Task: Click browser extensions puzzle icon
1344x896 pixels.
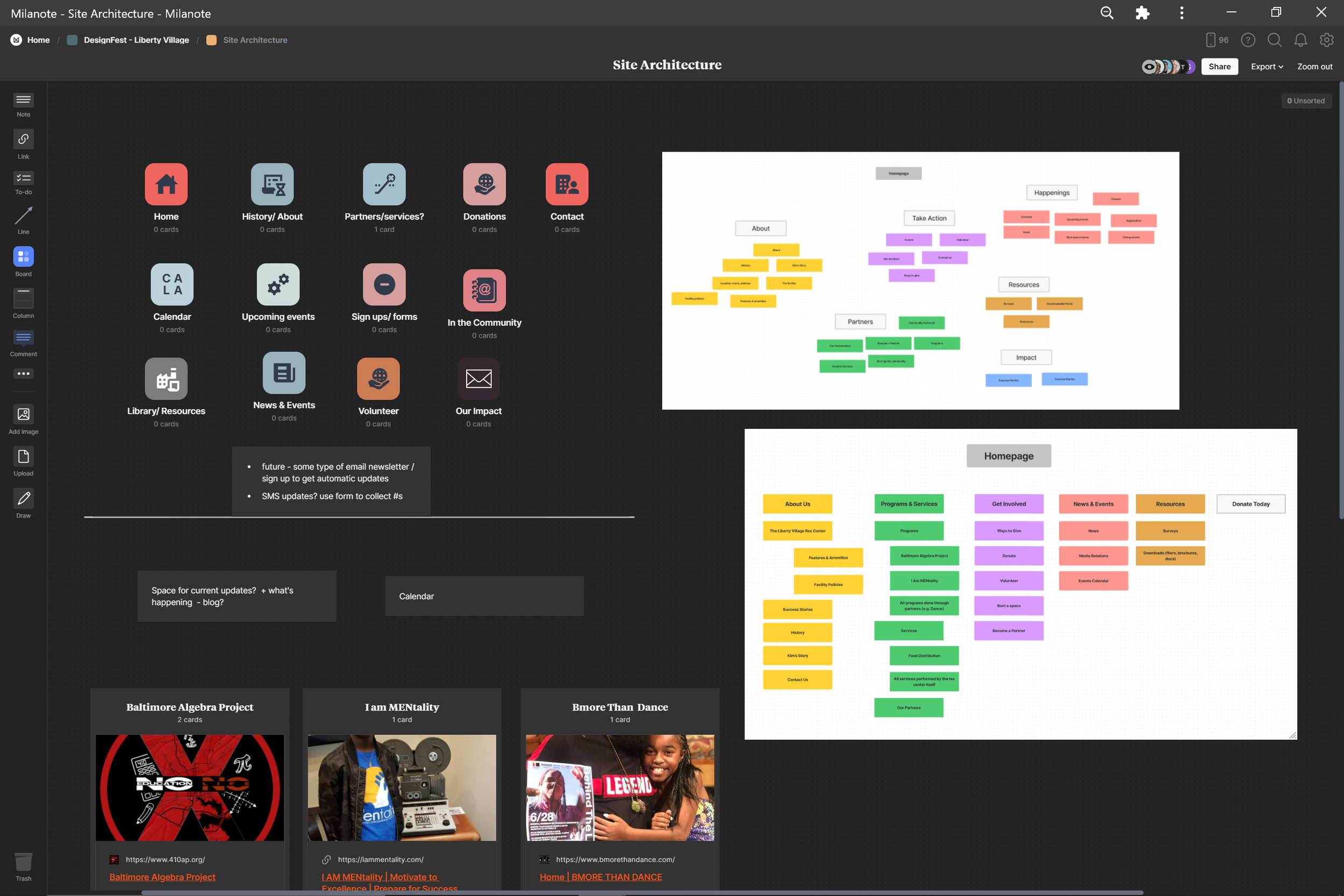Action: click(1142, 12)
